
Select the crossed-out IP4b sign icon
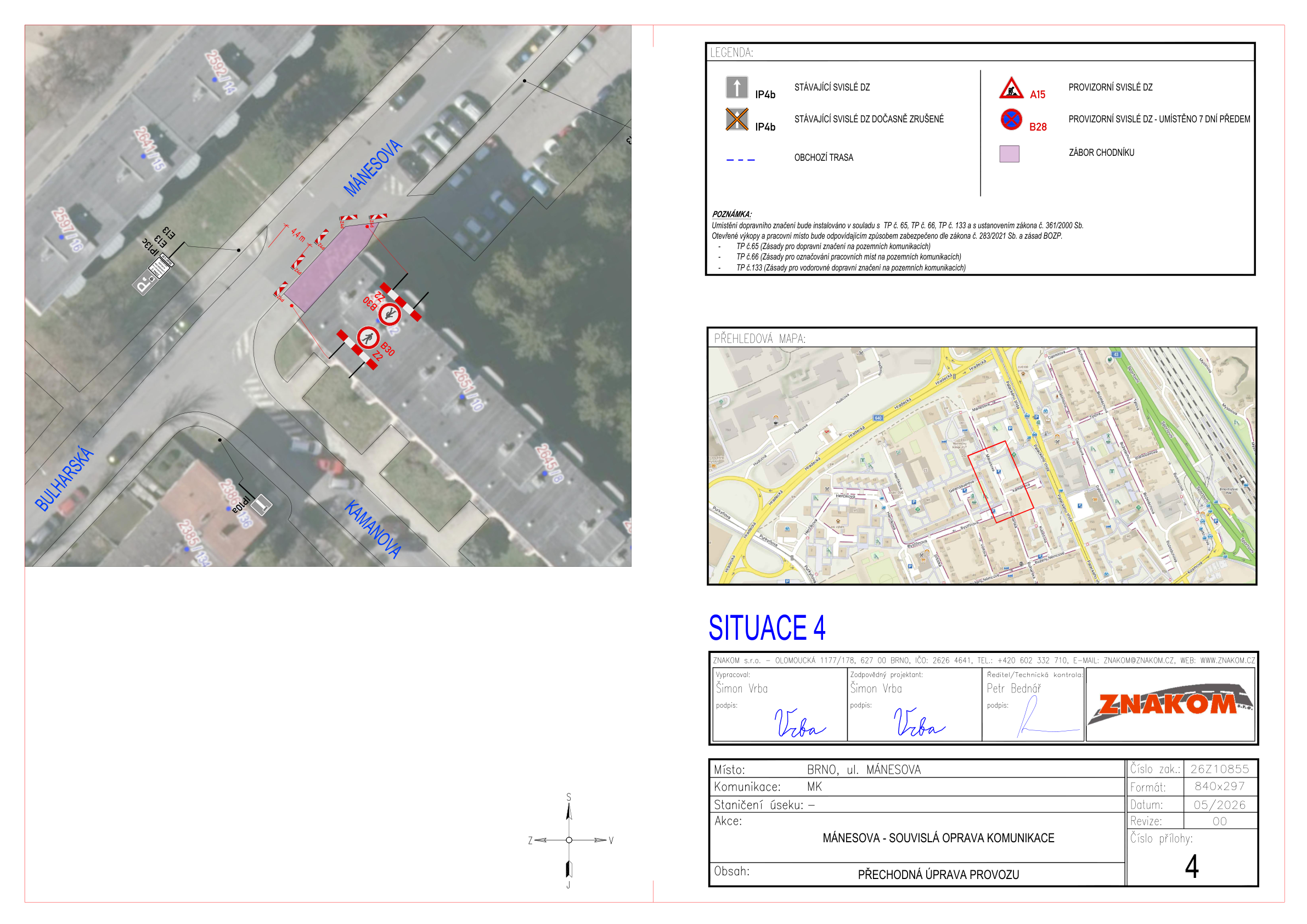736,120
